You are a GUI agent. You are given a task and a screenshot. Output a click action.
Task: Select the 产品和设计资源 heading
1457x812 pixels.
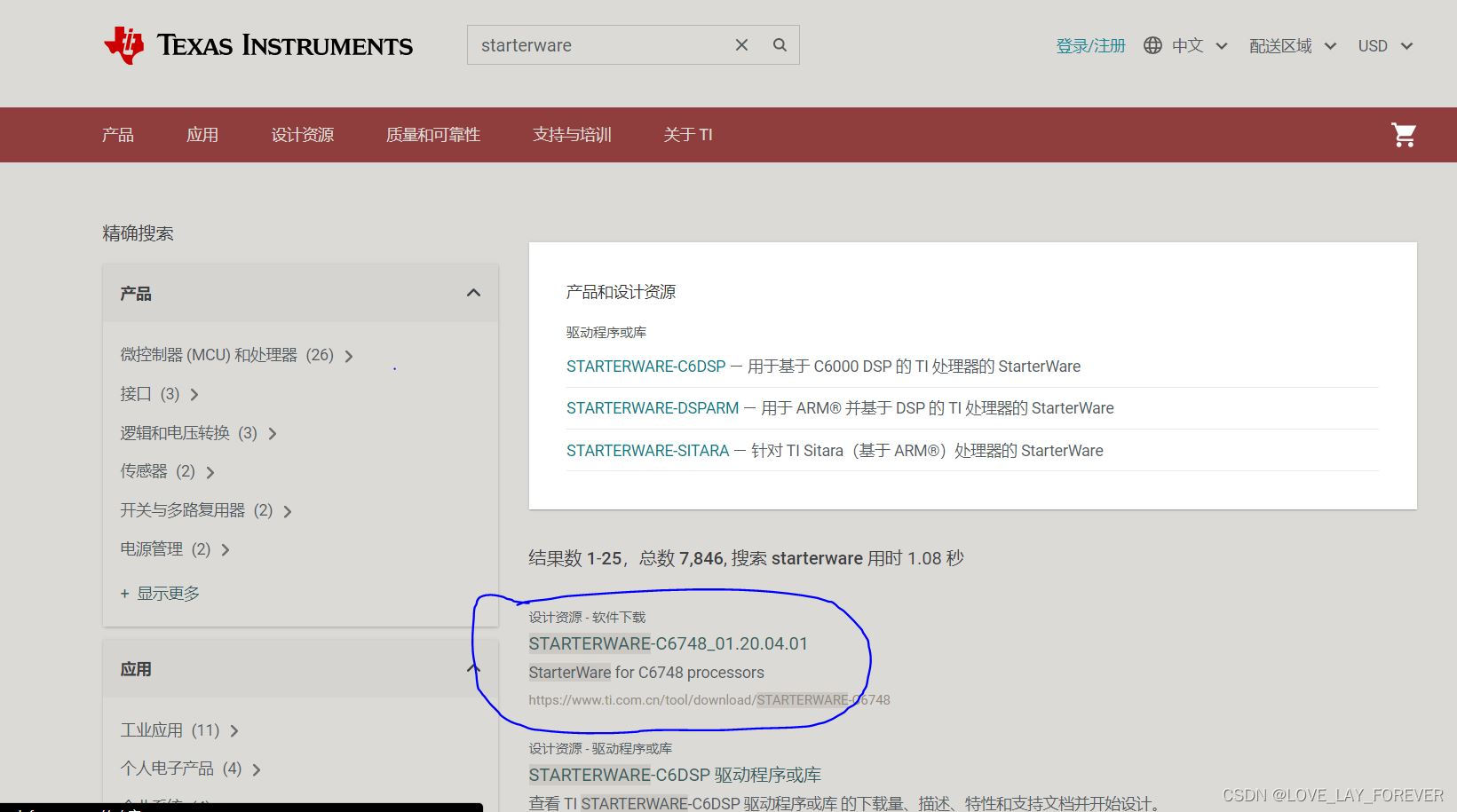click(621, 292)
